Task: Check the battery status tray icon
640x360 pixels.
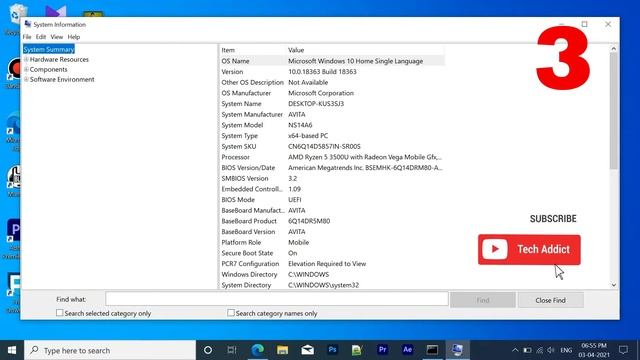Action: point(527,350)
